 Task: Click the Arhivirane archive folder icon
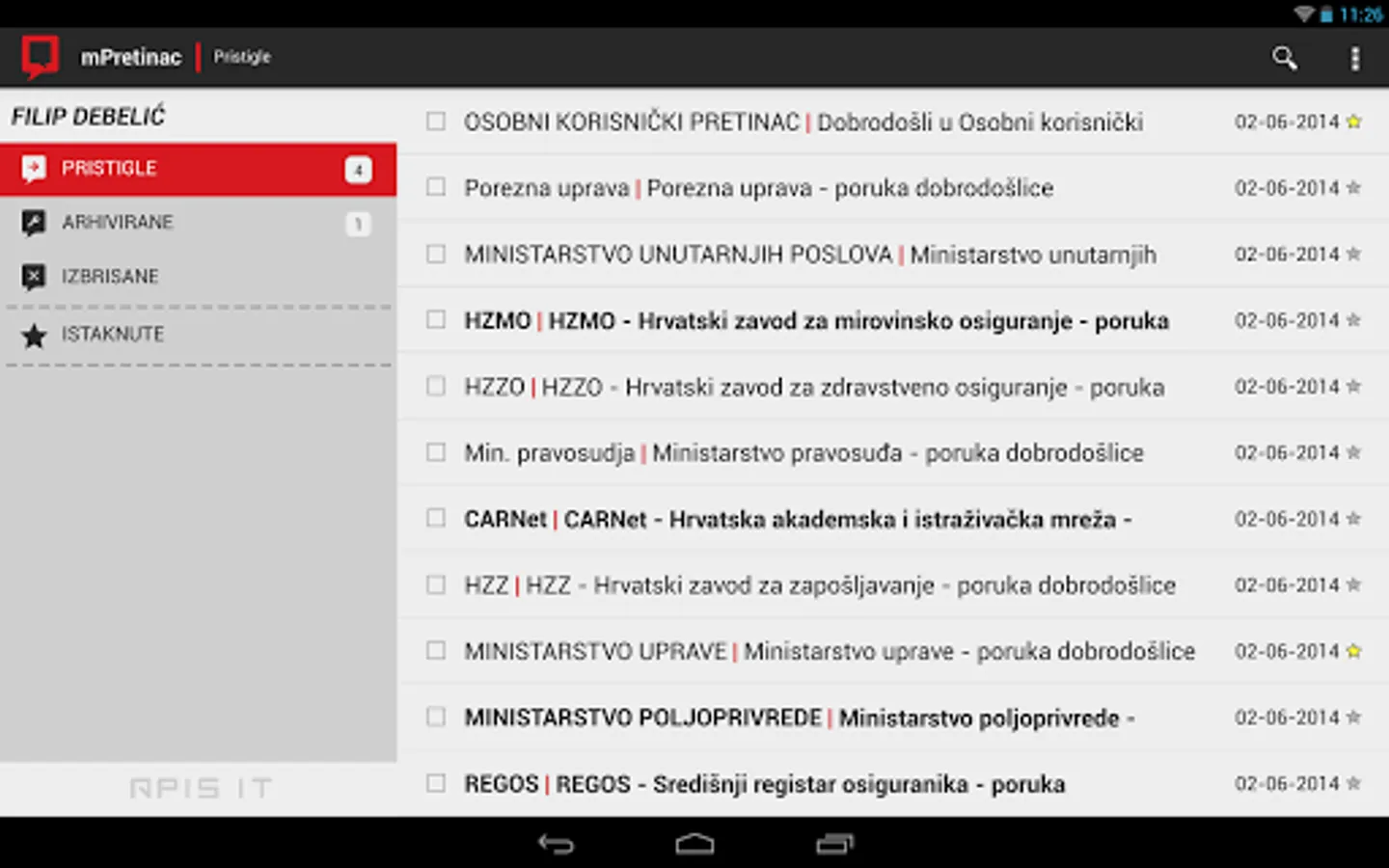point(34,223)
